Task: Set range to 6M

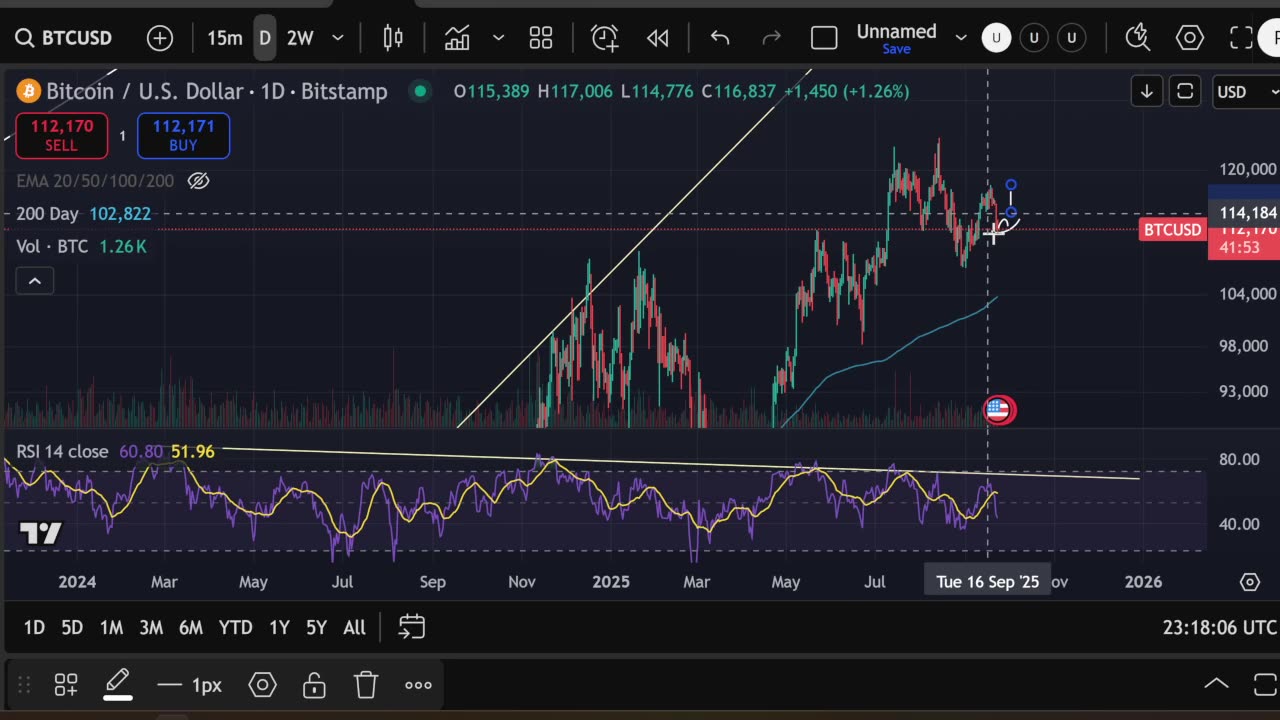Action: coord(191,627)
